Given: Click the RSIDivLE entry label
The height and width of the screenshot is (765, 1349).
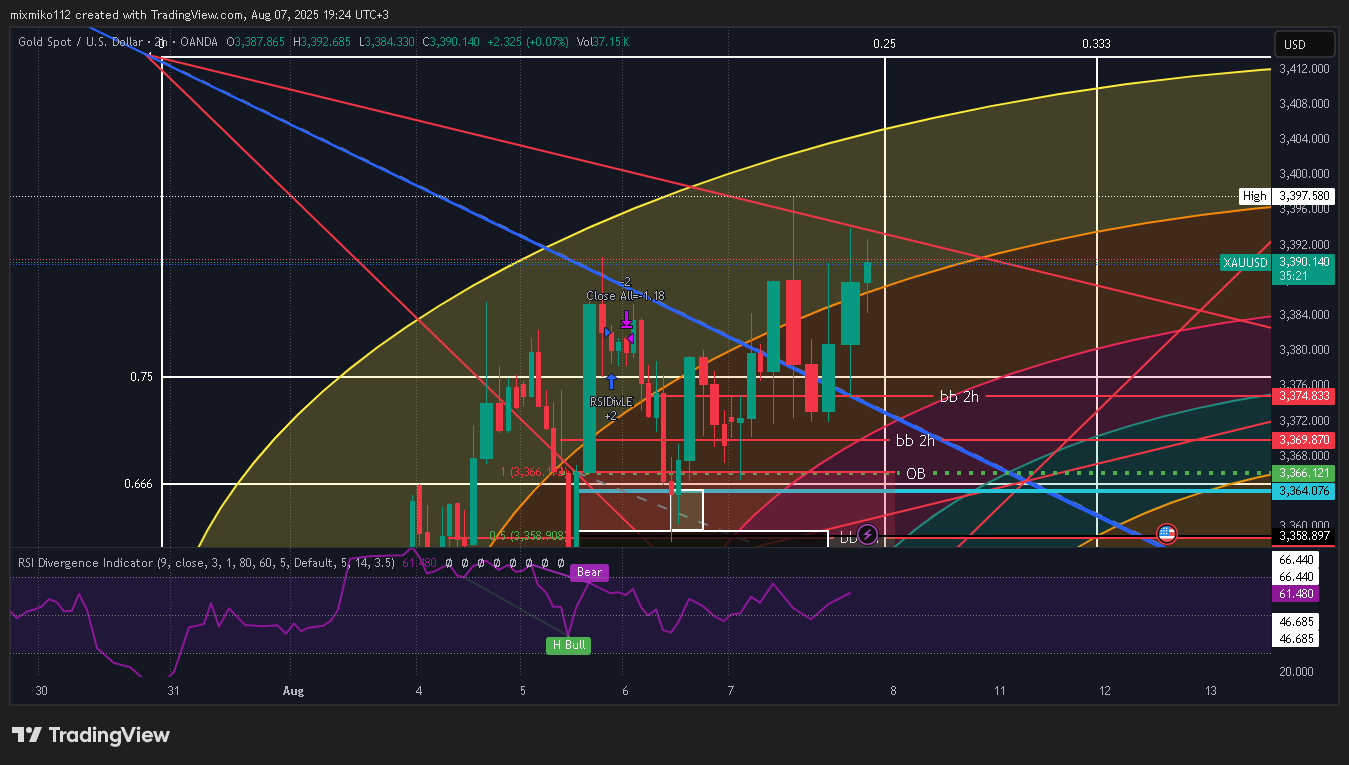Looking at the screenshot, I should pos(611,401).
